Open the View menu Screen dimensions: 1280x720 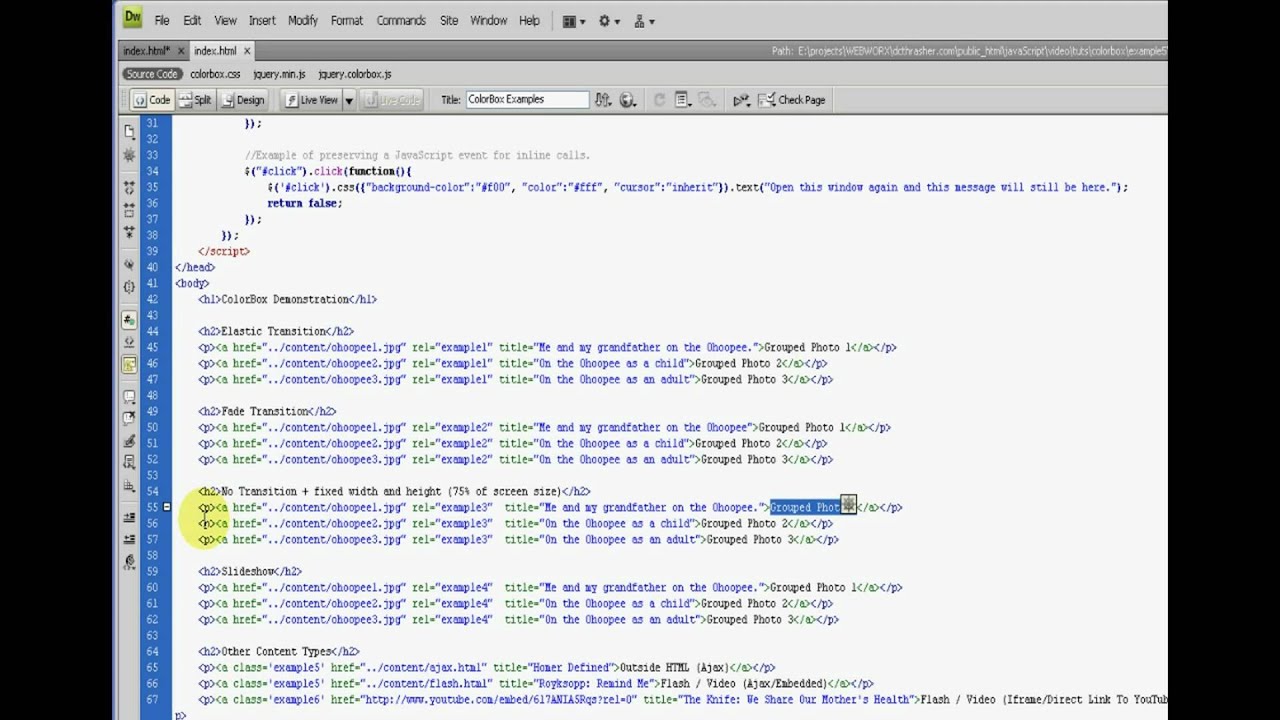tap(225, 20)
